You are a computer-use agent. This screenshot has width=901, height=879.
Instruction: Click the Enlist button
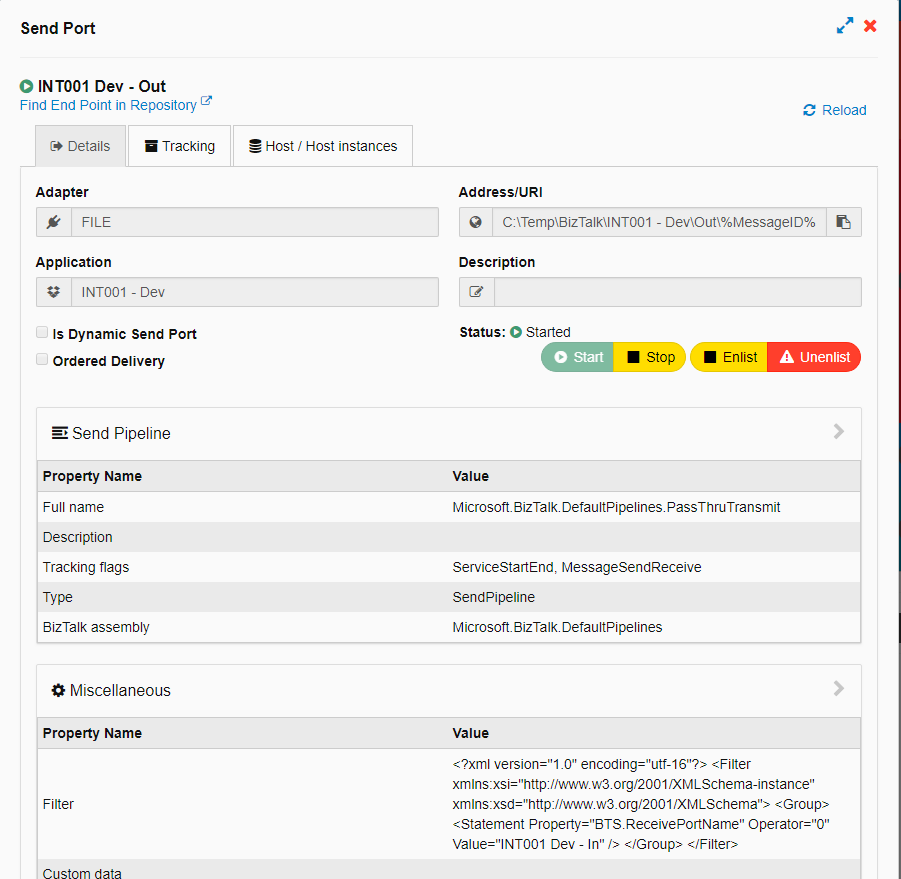coord(729,357)
